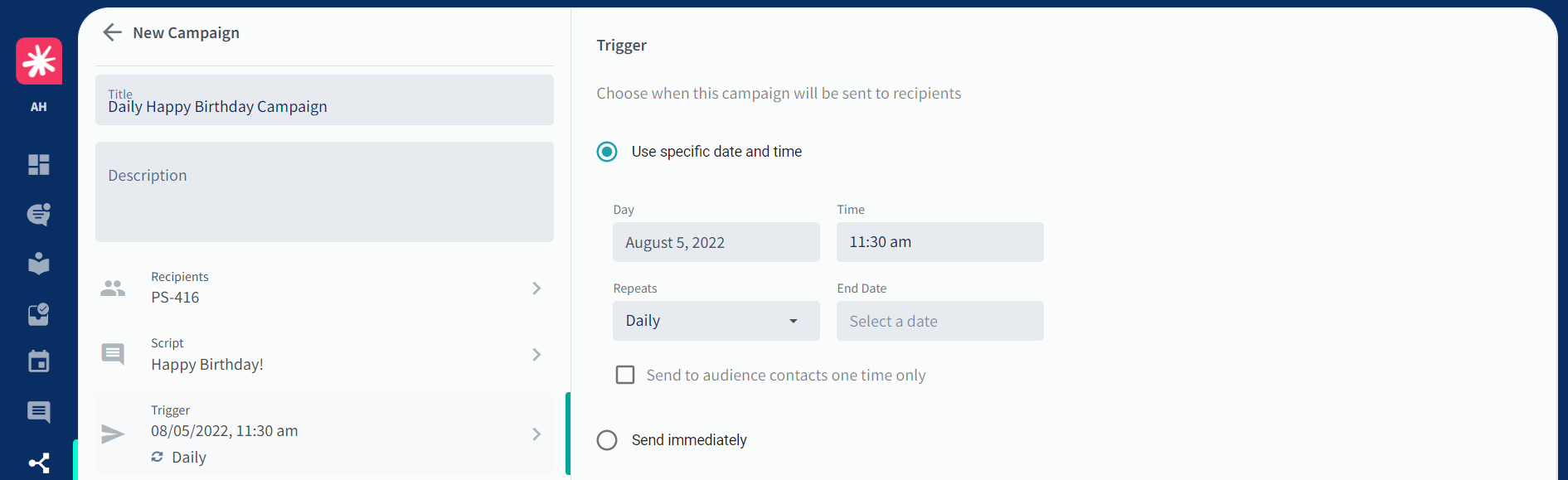Select the Send immediately radio button
This screenshot has width=1568, height=480.
click(x=607, y=440)
